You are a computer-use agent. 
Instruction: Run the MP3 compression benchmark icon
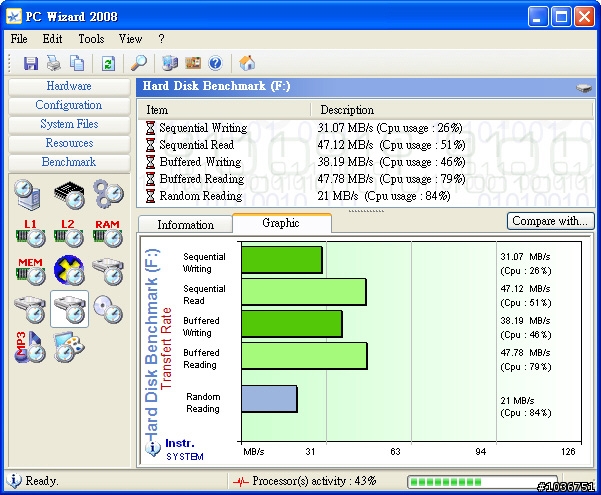(30, 347)
